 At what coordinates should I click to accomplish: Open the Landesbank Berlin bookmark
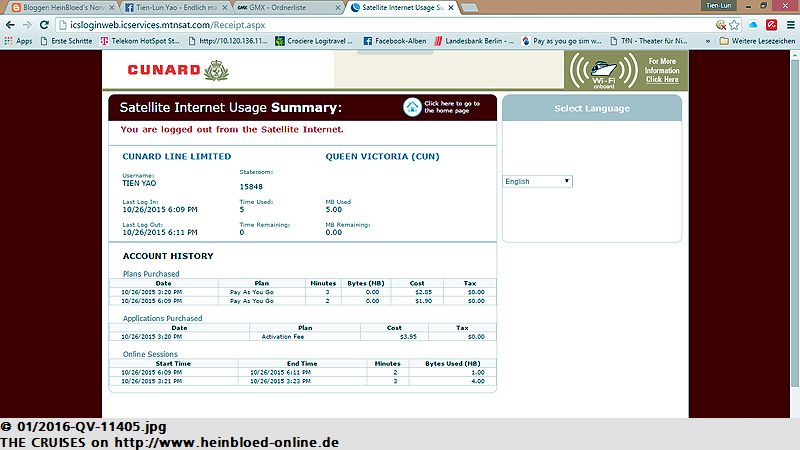coord(474,41)
